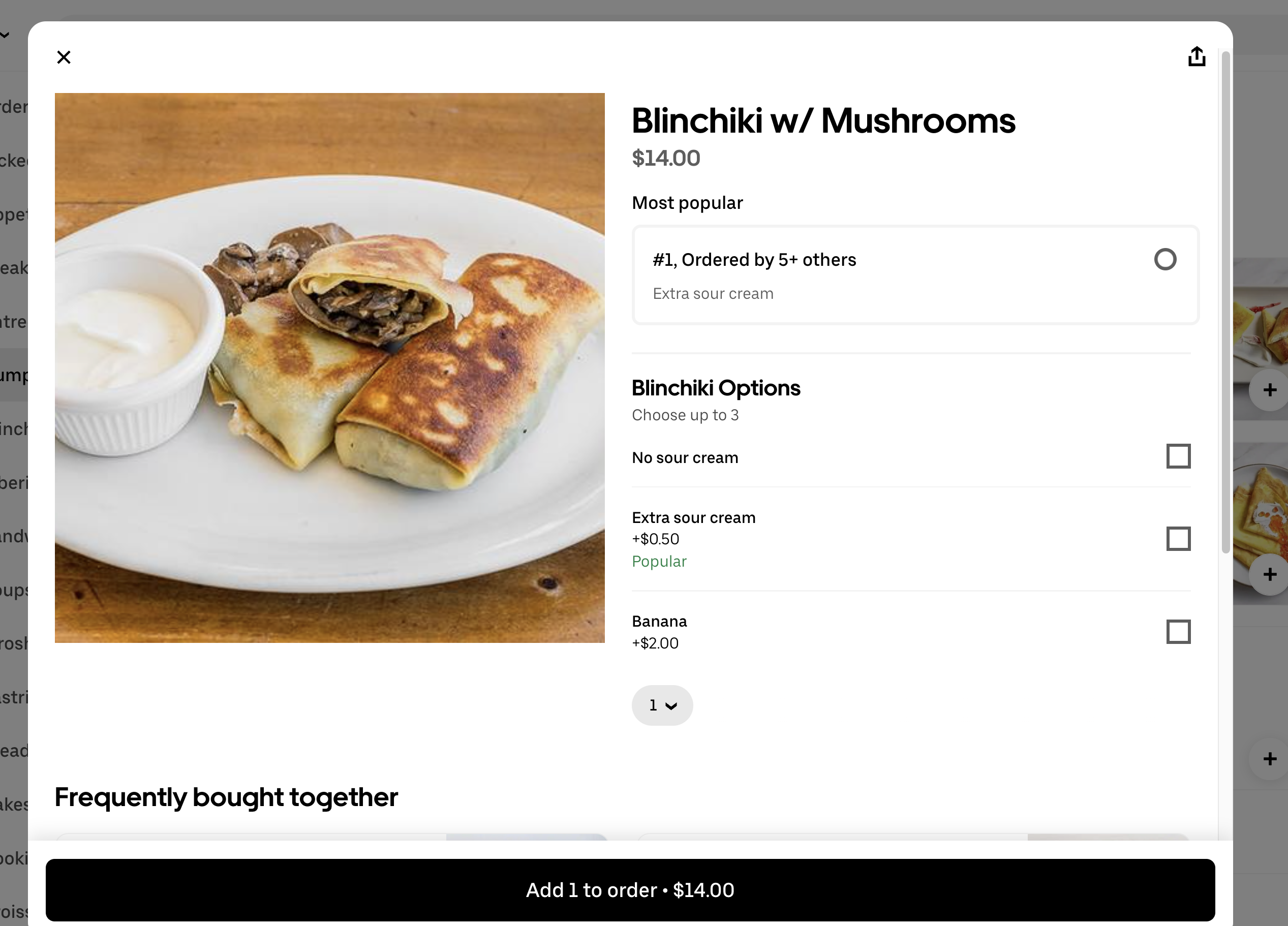Screen dimensions: 1288x926
Task: Check the No sour cream option
Action: pyautogui.click(x=1178, y=456)
